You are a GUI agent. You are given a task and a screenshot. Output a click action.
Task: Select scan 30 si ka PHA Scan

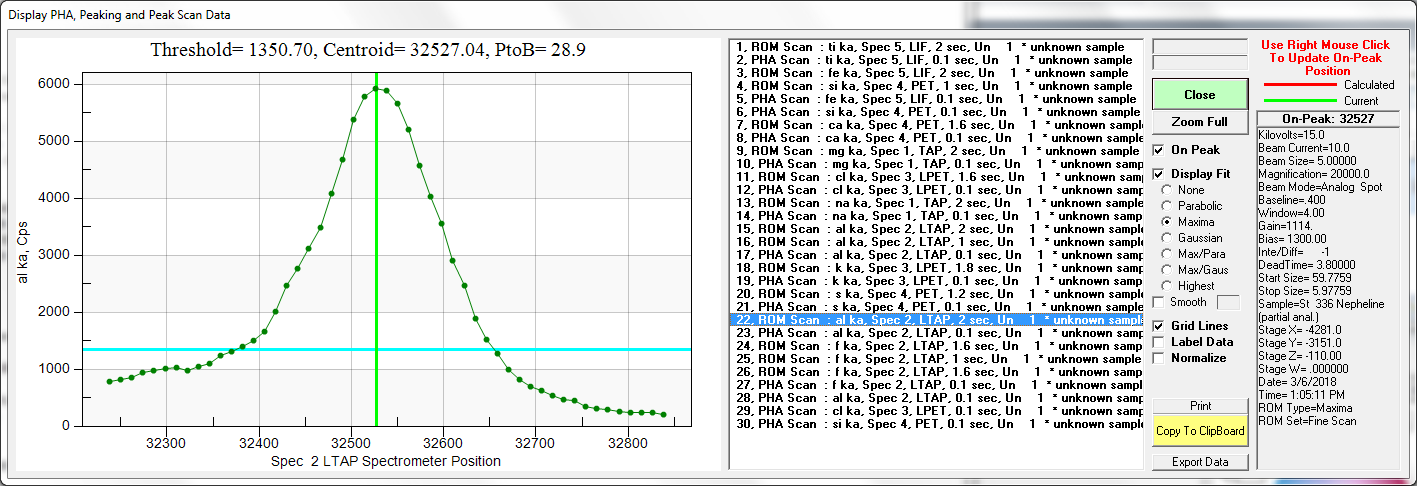(935, 424)
